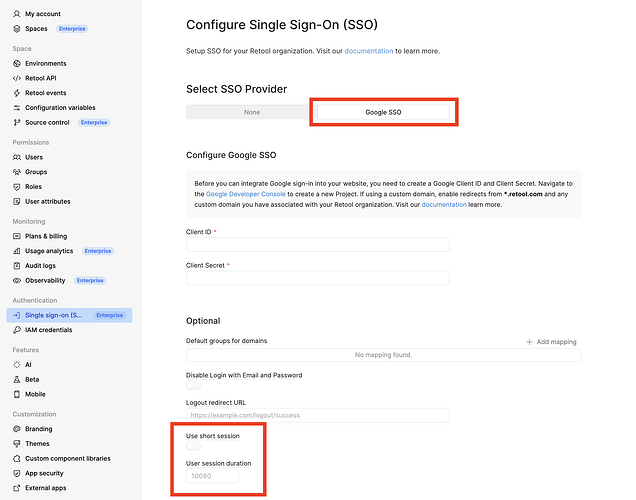Select the None SSO provider option
The width and height of the screenshot is (636, 500).
[251, 112]
